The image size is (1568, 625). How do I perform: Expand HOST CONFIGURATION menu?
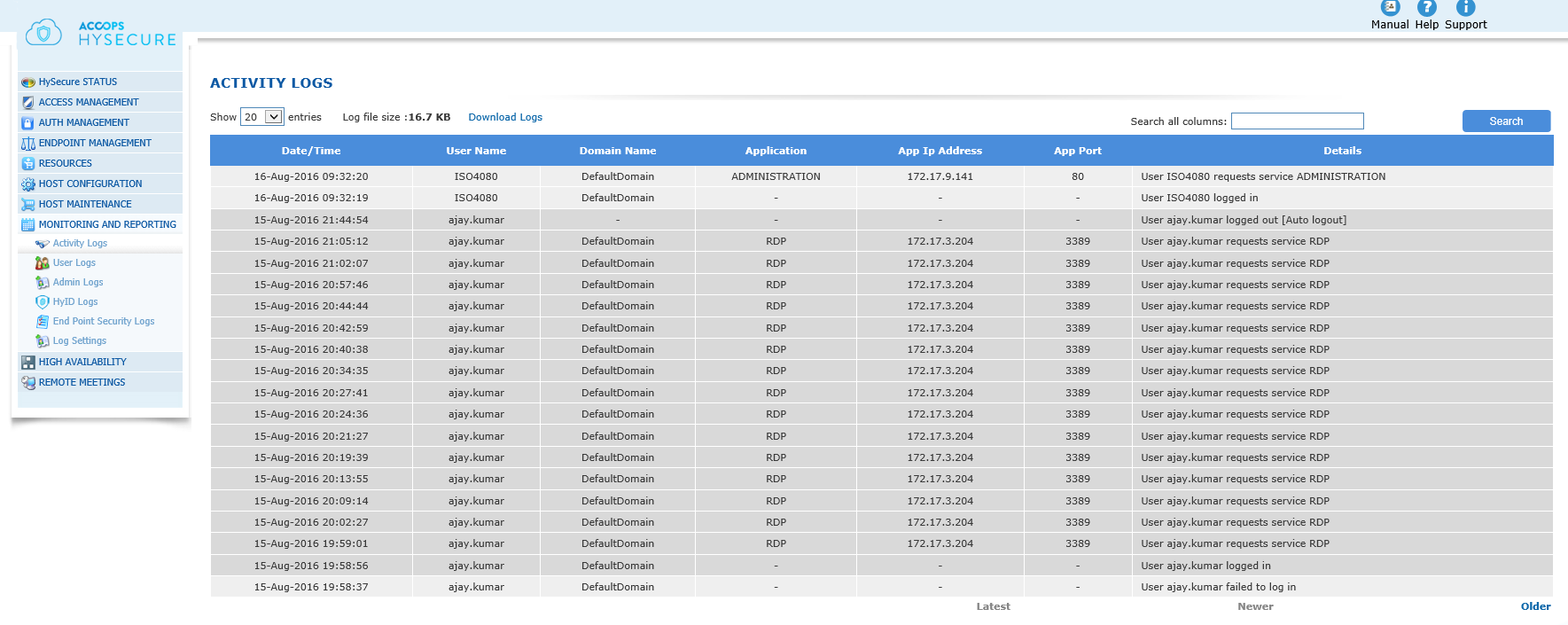click(90, 184)
